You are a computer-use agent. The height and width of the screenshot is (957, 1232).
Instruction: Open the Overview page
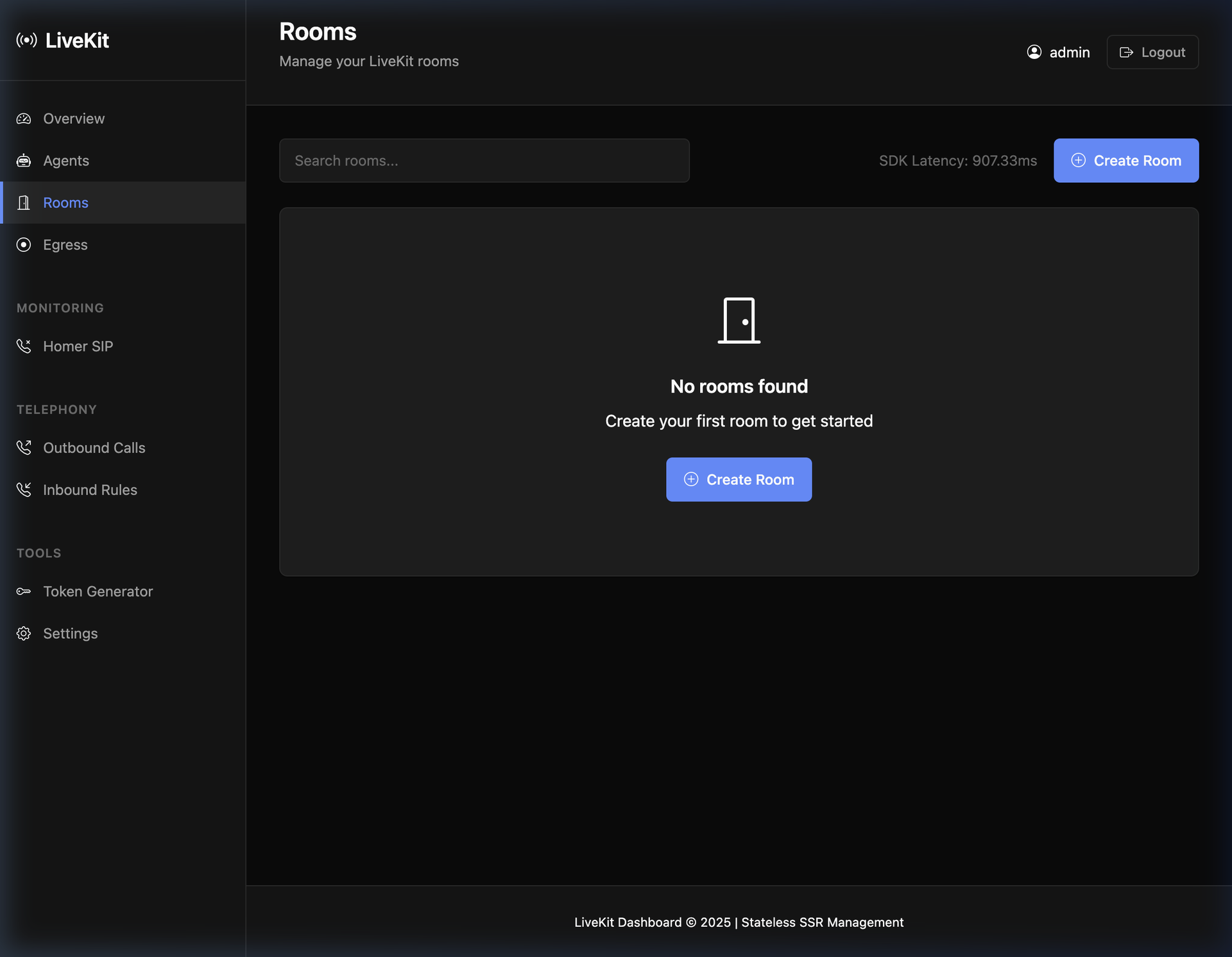point(123,119)
